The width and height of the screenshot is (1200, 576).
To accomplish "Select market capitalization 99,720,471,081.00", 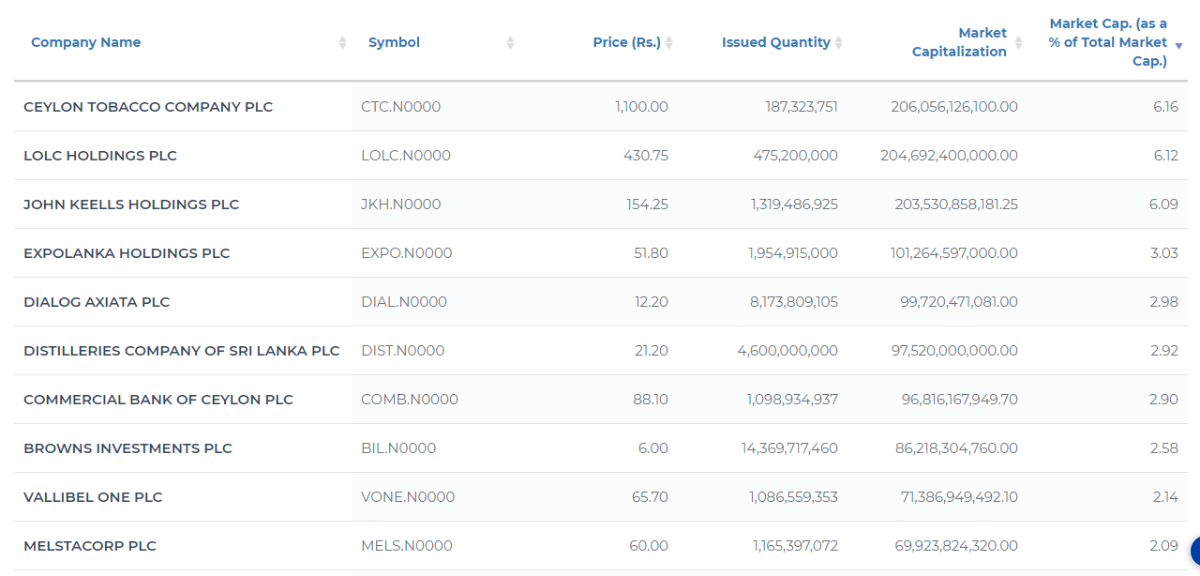I will coord(959,302).
